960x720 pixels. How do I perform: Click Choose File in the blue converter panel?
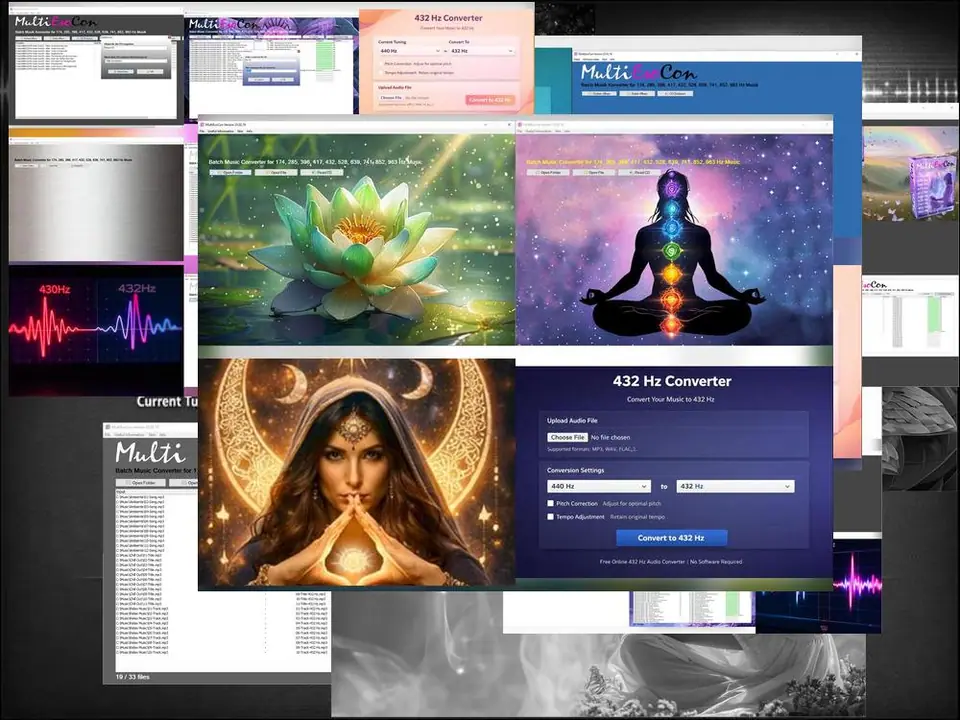tap(567, 437)
